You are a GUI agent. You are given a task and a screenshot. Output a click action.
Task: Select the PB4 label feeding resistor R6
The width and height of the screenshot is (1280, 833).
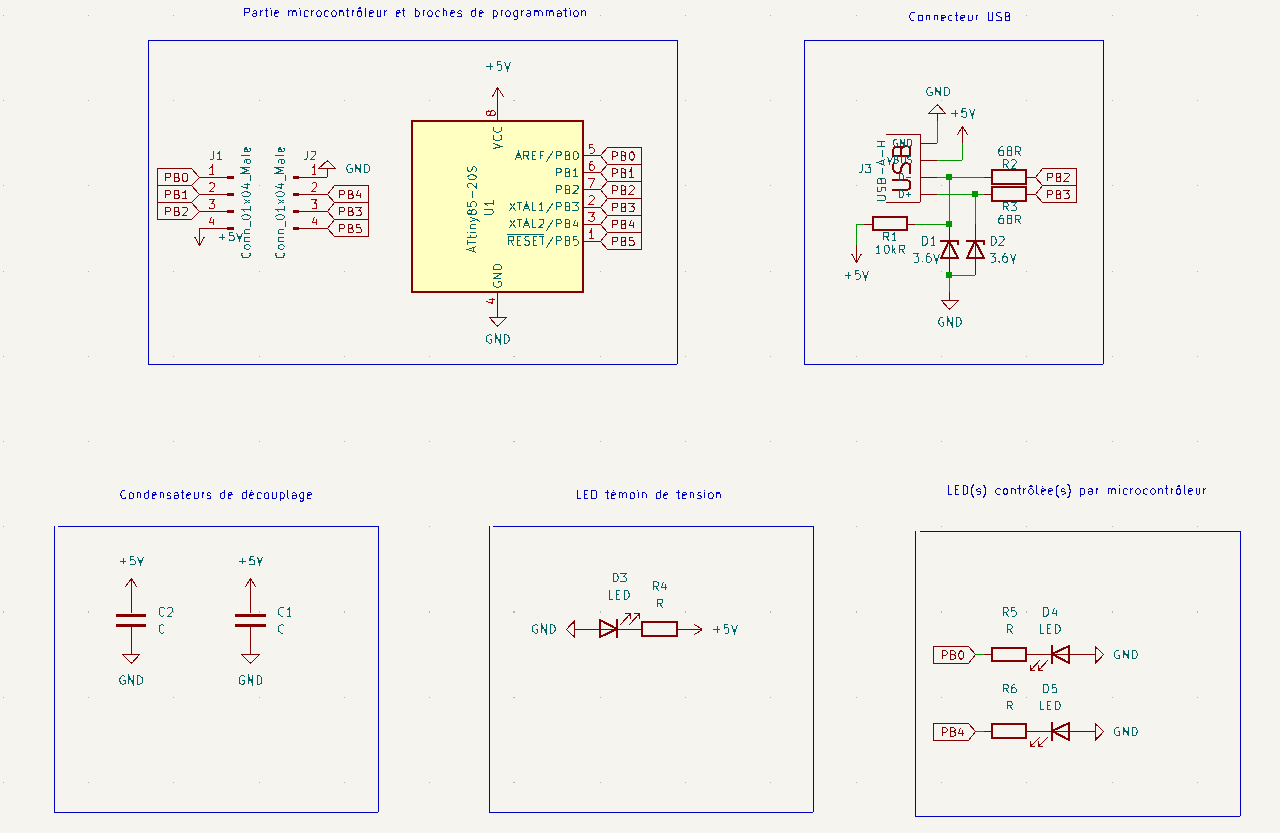(953, 732)
